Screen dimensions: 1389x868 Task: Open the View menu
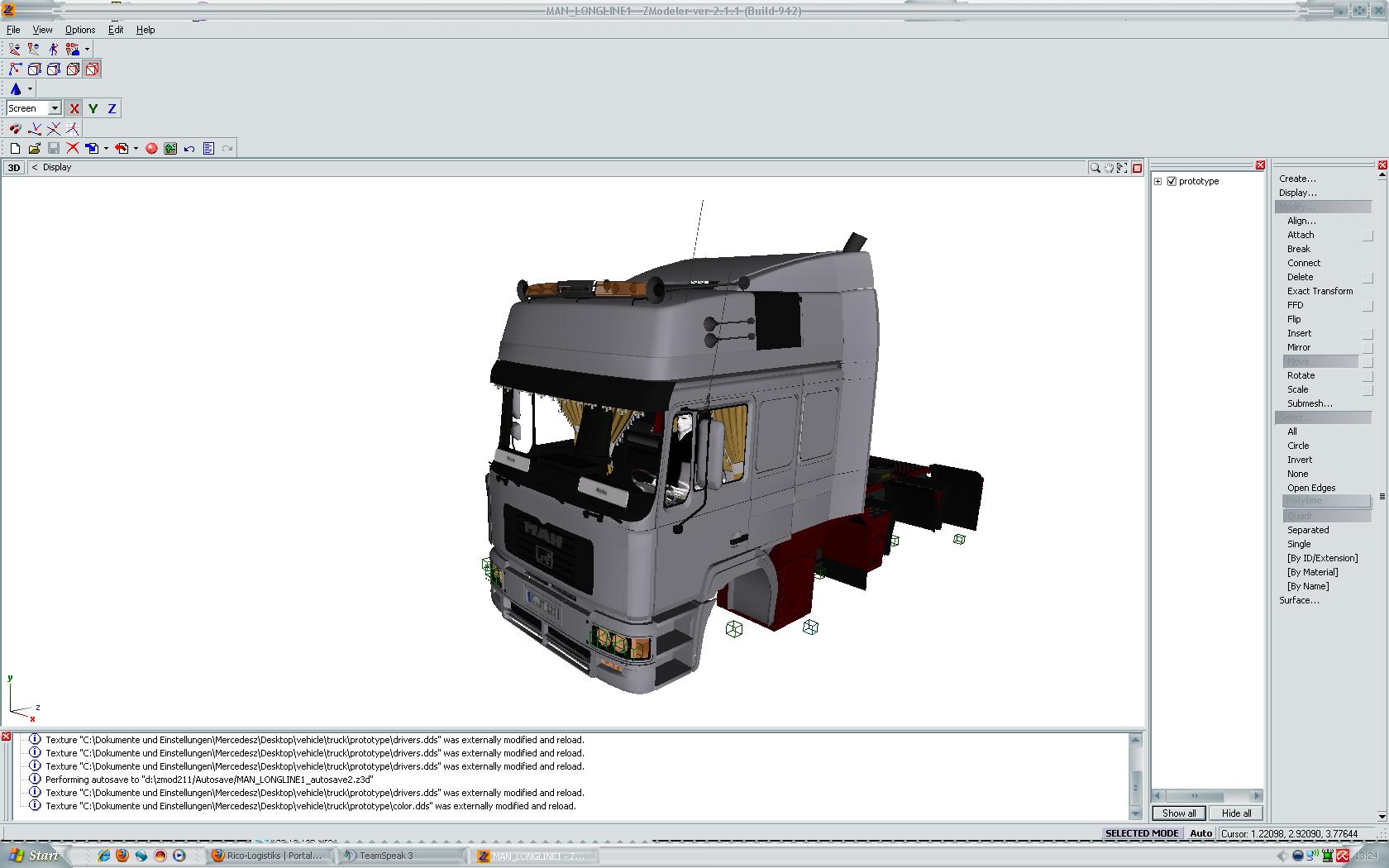tap(42, 30)
